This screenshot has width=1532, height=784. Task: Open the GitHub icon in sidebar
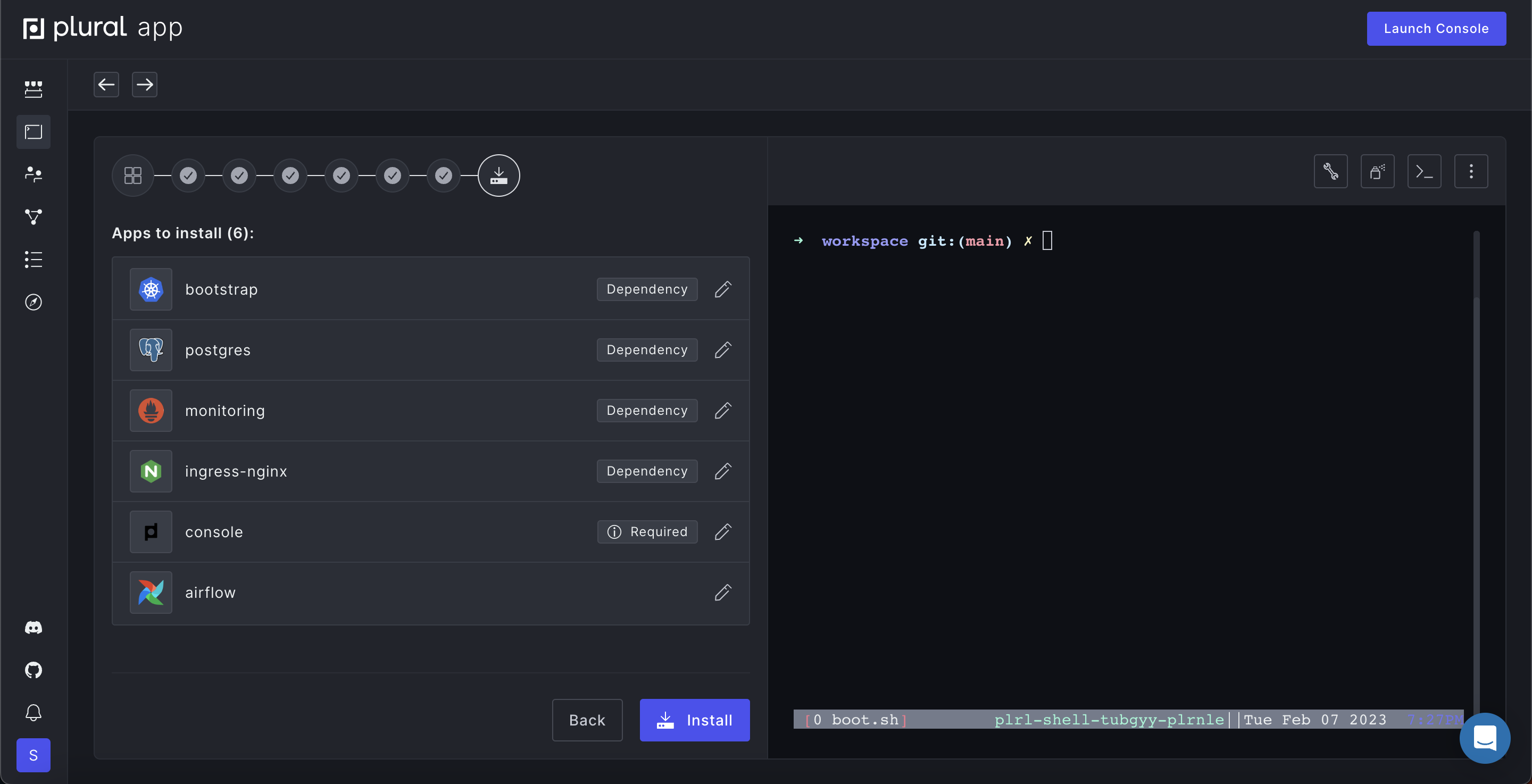coord(34,670)
